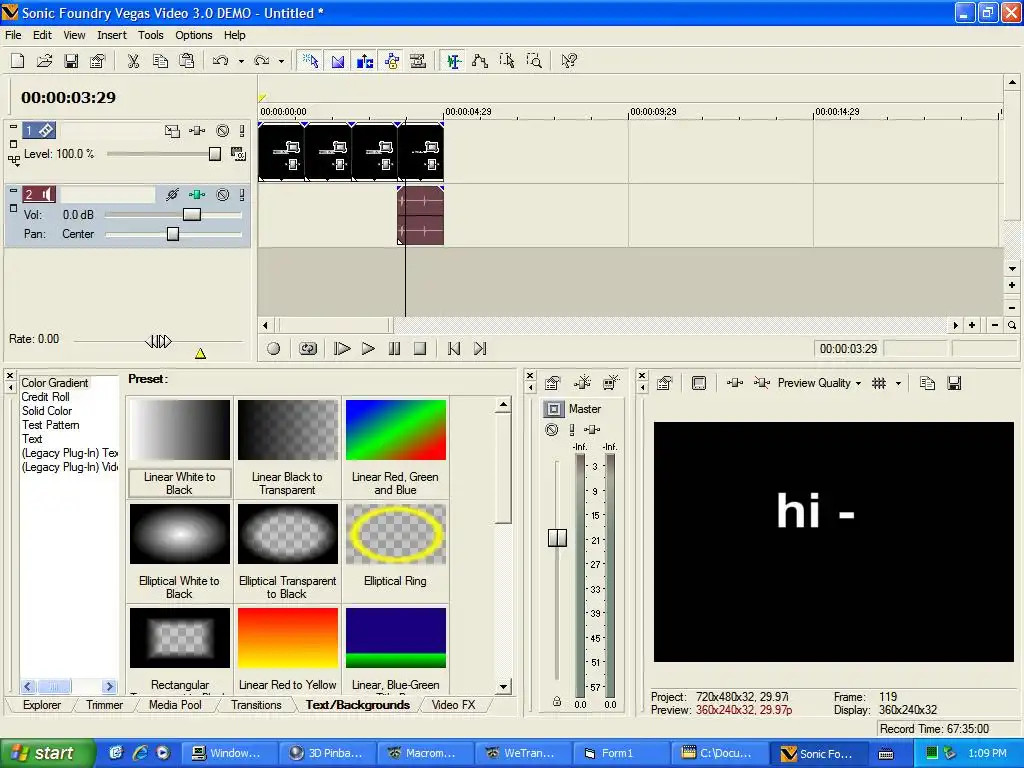
Task: Solo audio track 2
Action: [242, 195]
